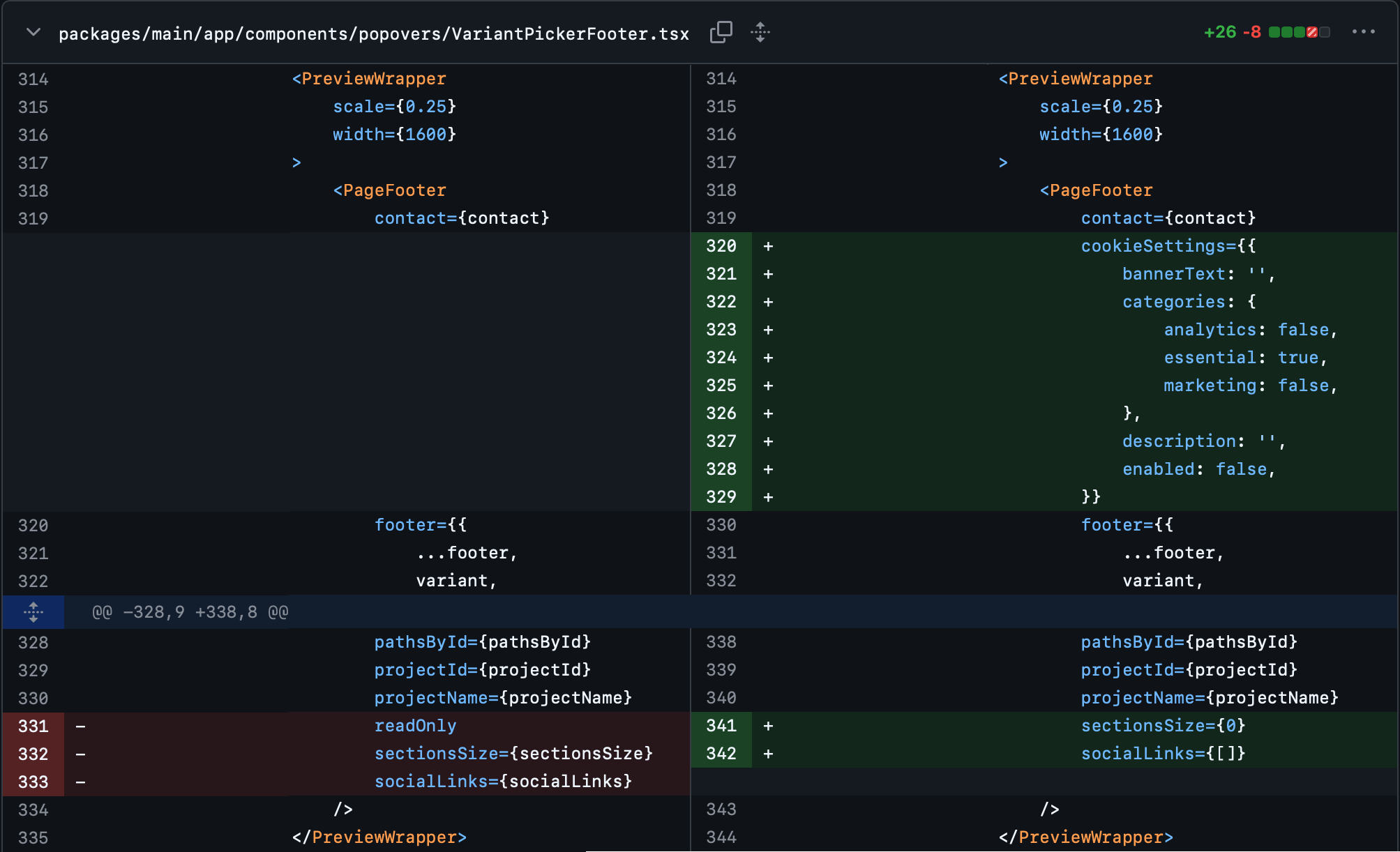Click the minus marker beside line 333
Viewport: 1400px width, 852px height.
(82, 782)
